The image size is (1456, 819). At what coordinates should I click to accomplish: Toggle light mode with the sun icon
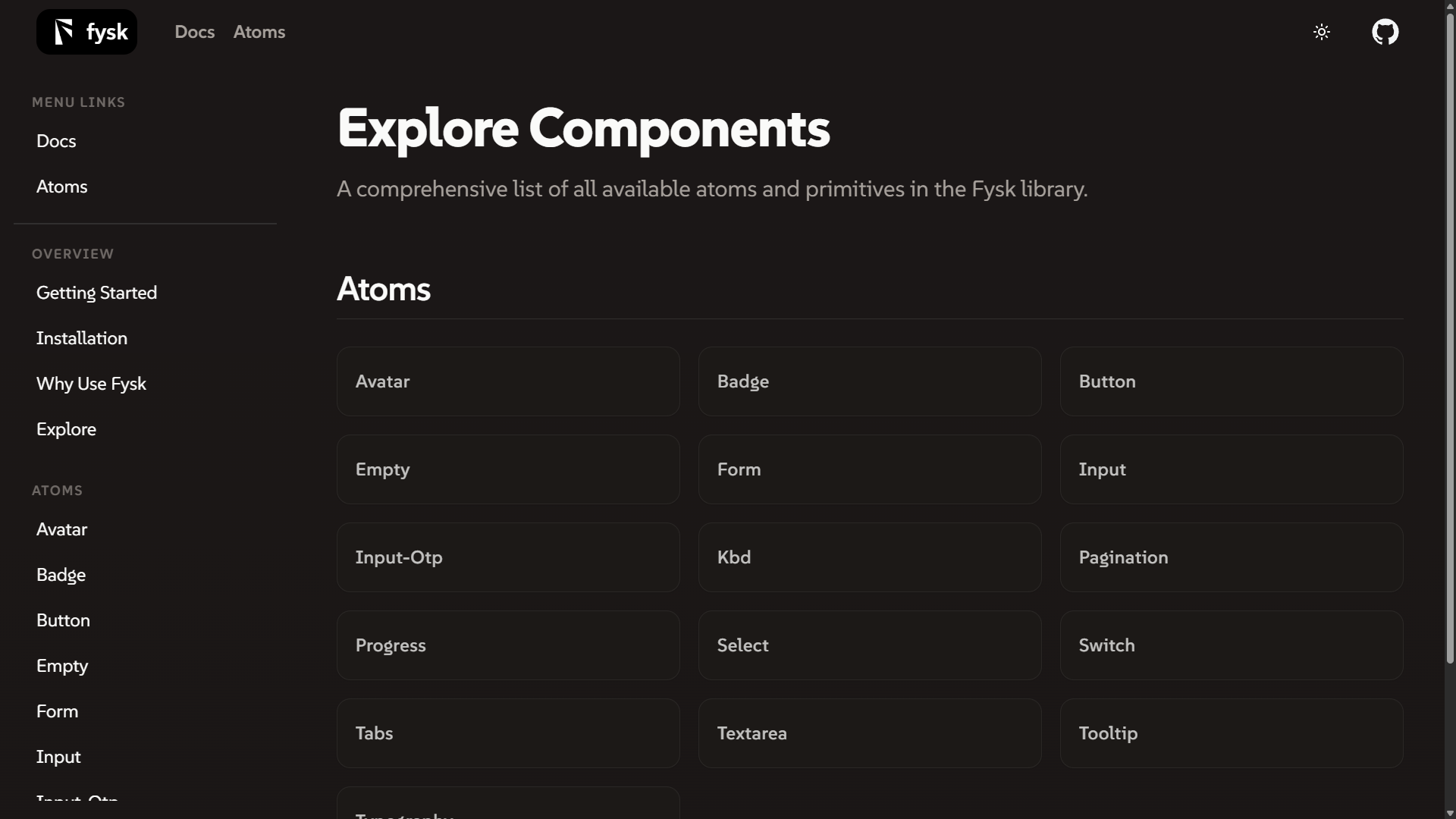click(1322, 31)
